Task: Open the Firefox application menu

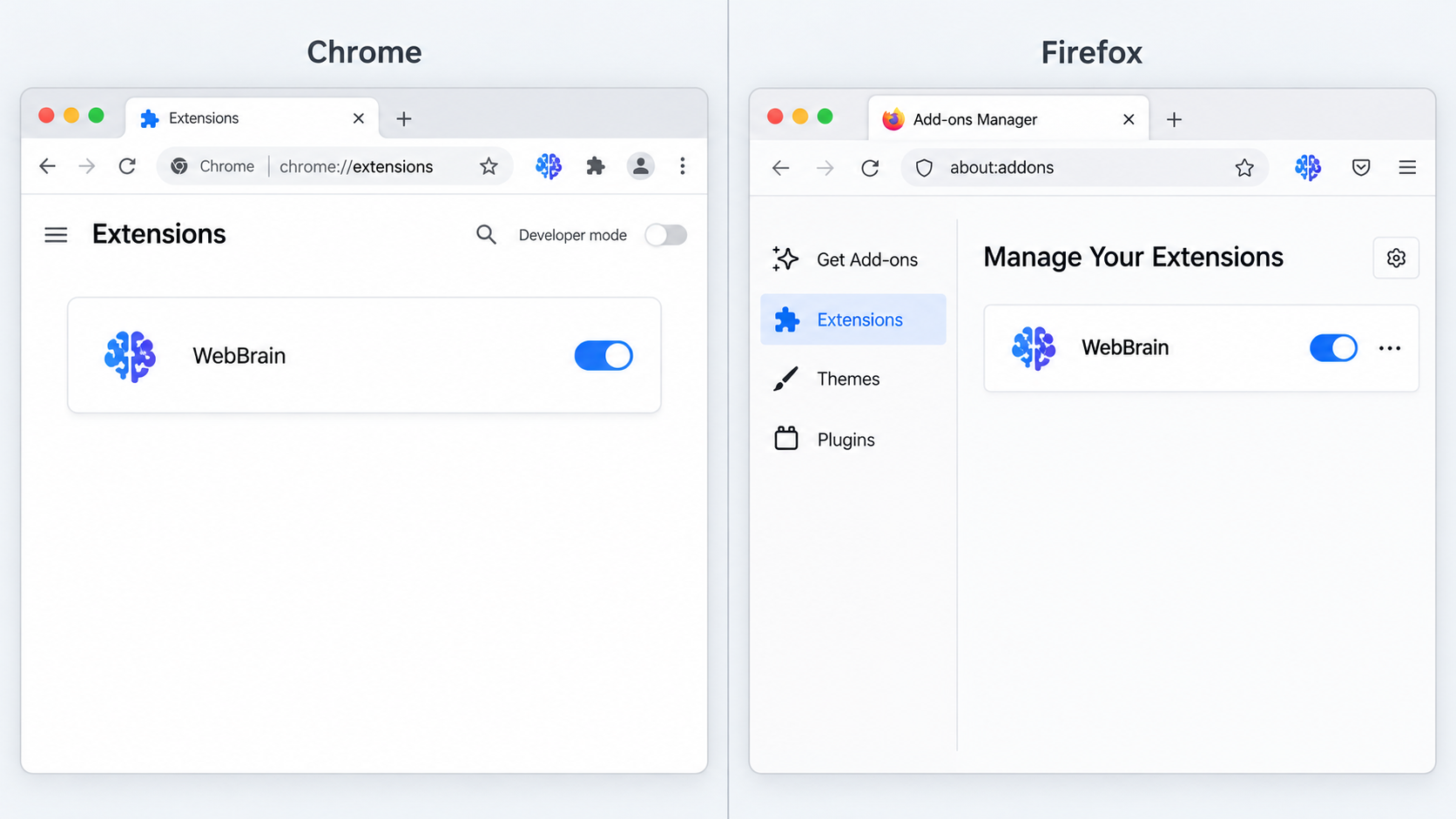Action: [1407, 167]
